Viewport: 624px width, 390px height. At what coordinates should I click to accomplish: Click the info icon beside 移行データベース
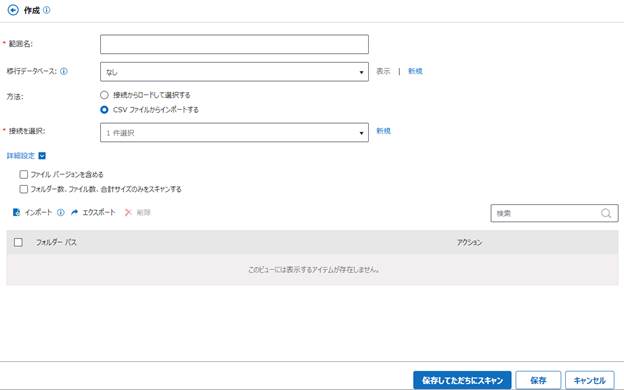[64, 71]
